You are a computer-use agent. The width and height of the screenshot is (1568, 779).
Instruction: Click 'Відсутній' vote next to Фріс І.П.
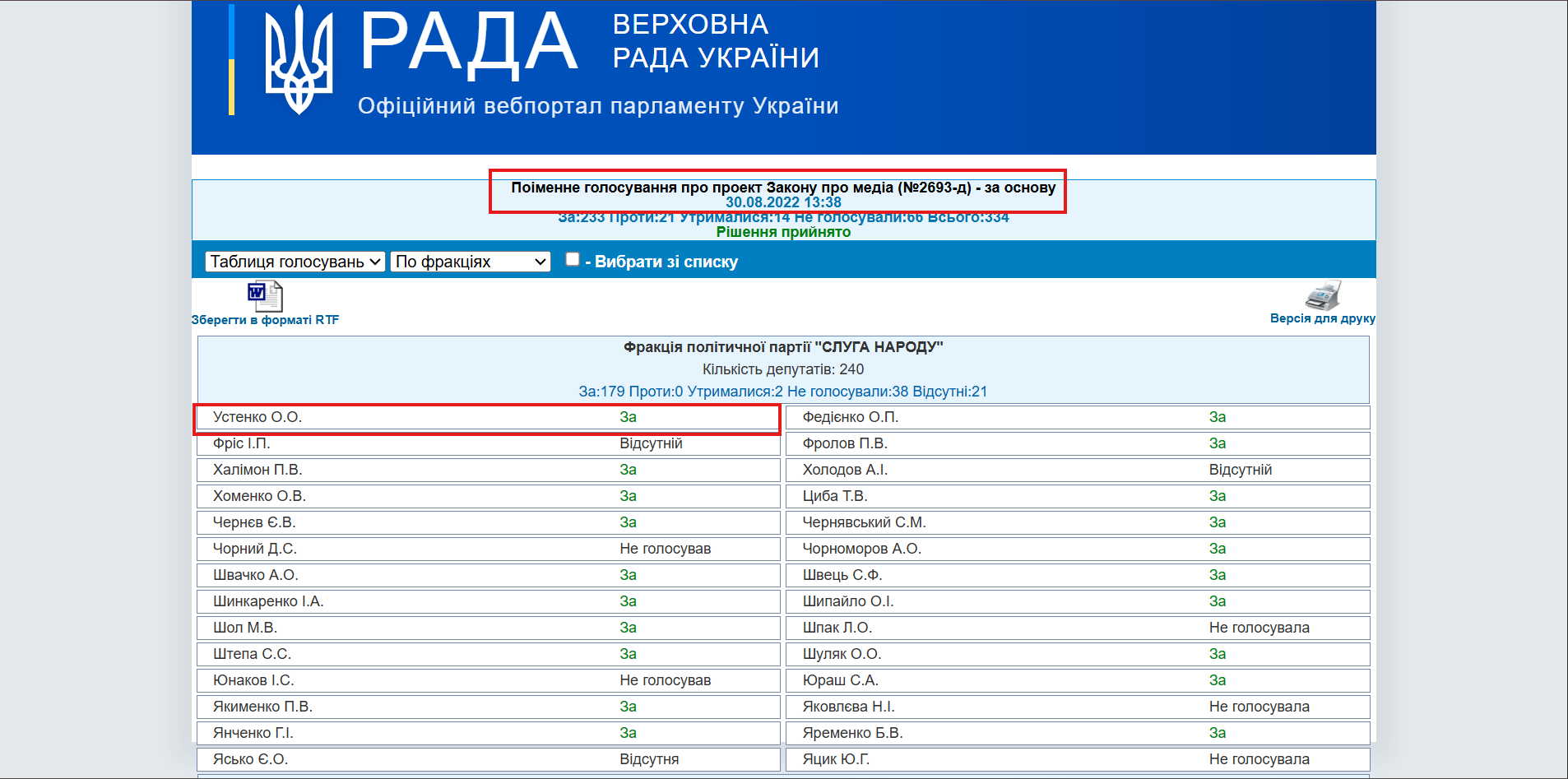[651, 443]
